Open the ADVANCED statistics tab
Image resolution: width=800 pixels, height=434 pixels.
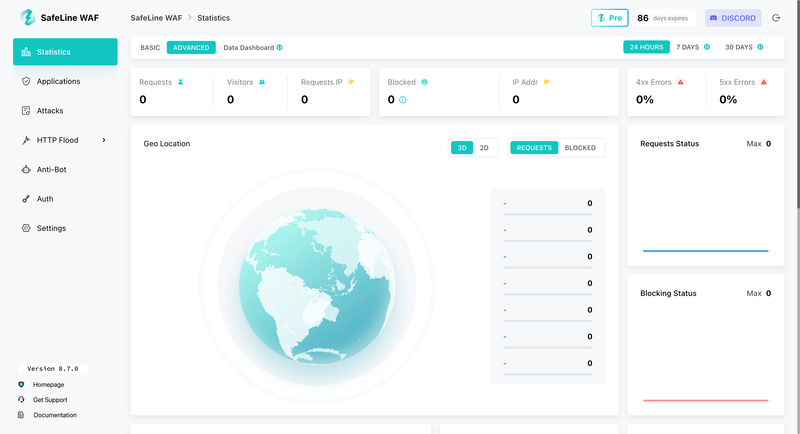tap(191, 47)
